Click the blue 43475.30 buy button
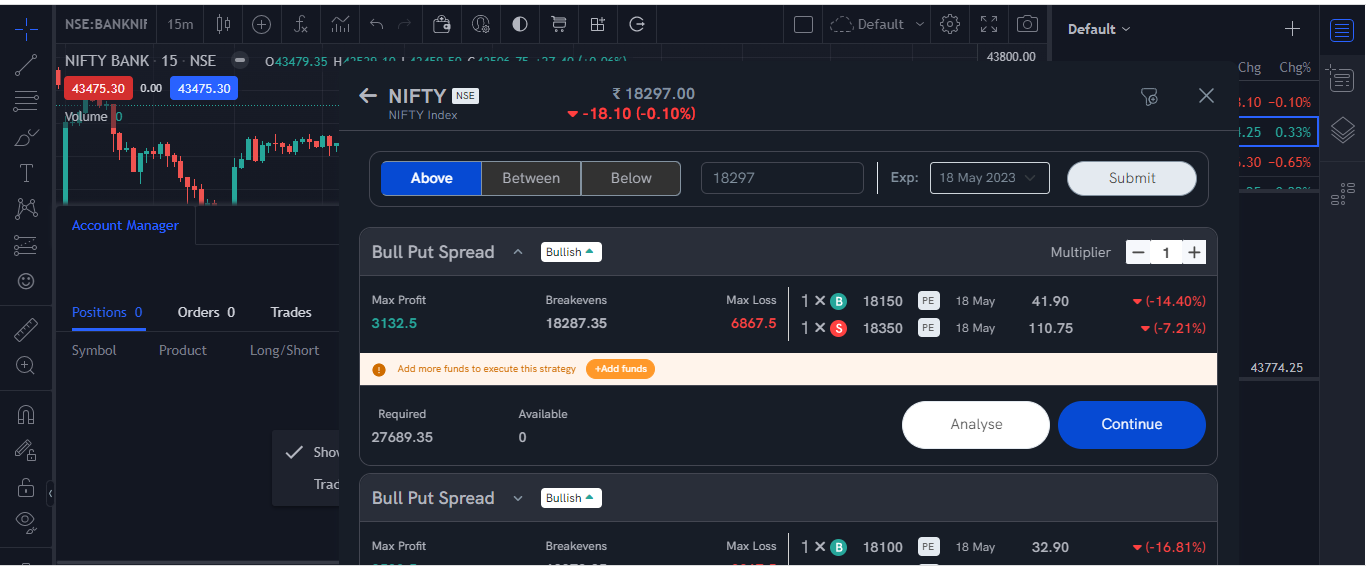The height and width of the screenshot is (571, 1366). click(204, 88)
